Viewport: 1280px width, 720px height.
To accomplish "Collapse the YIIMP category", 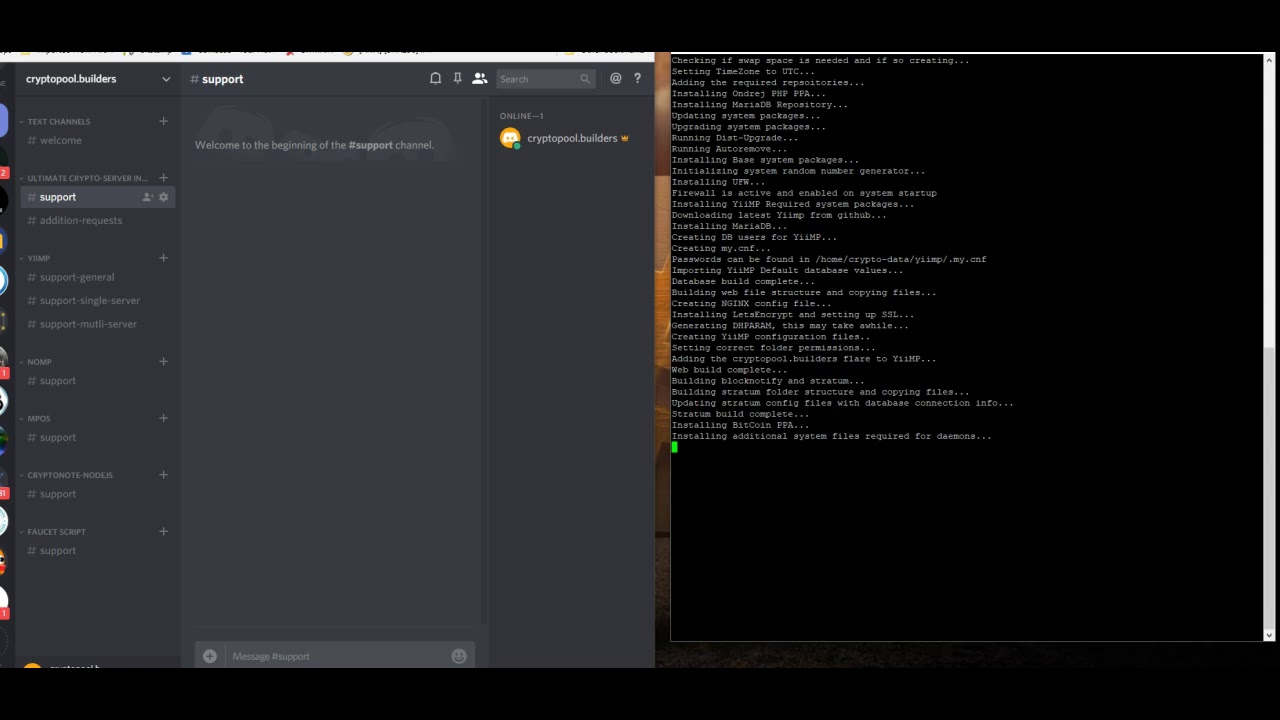I will 34,258.
